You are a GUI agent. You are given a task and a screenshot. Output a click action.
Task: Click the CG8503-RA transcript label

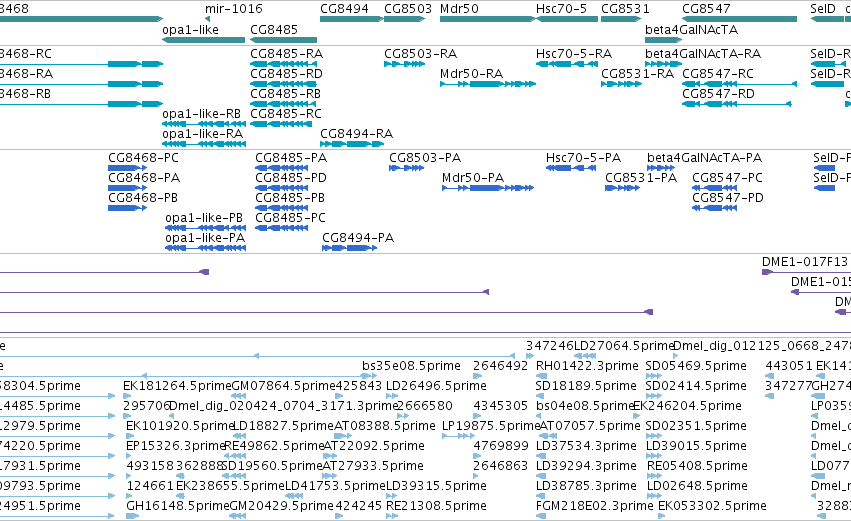click(421, 54)
